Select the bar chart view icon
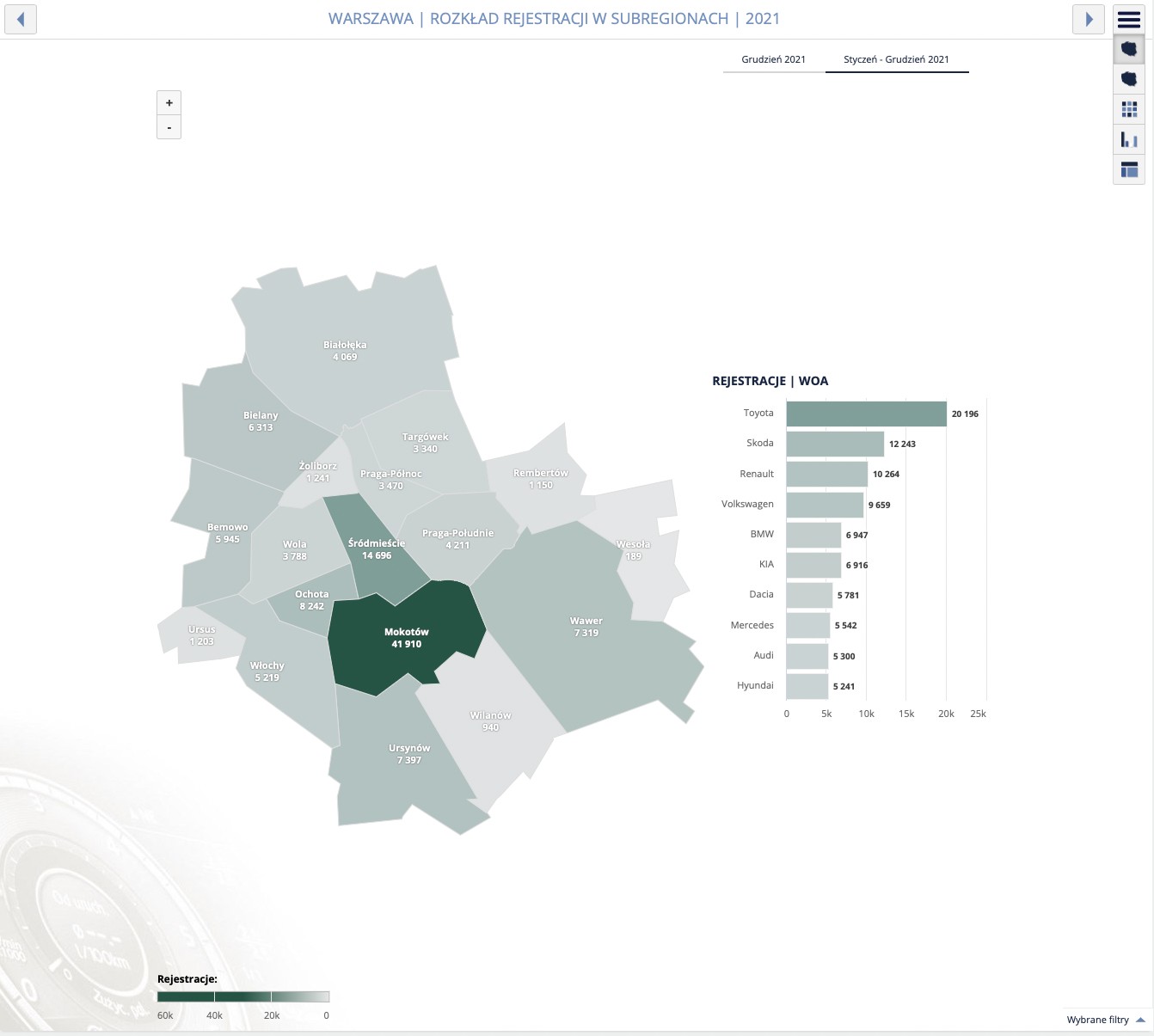Screen dimensions: 1154x1036 [1129, 139]
